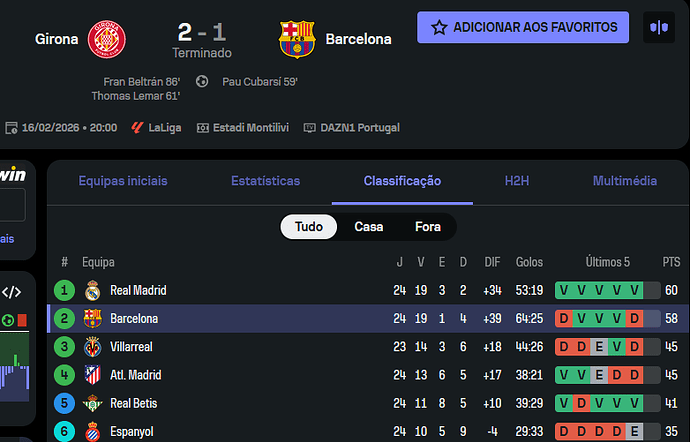Click the Girona club crest
Image resolution: width=690 pixels, height=442 pixels.
[106, 39]
